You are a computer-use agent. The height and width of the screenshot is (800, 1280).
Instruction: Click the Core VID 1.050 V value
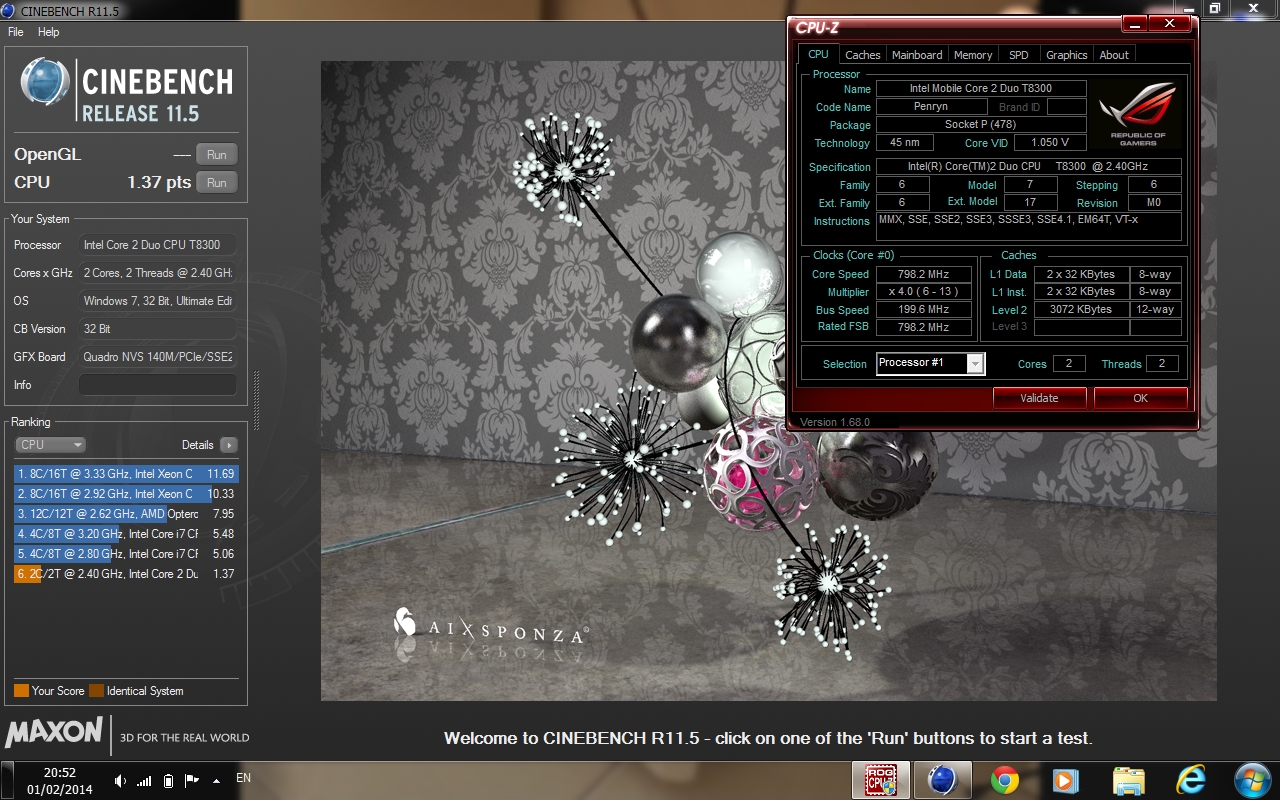(1050, 142)
